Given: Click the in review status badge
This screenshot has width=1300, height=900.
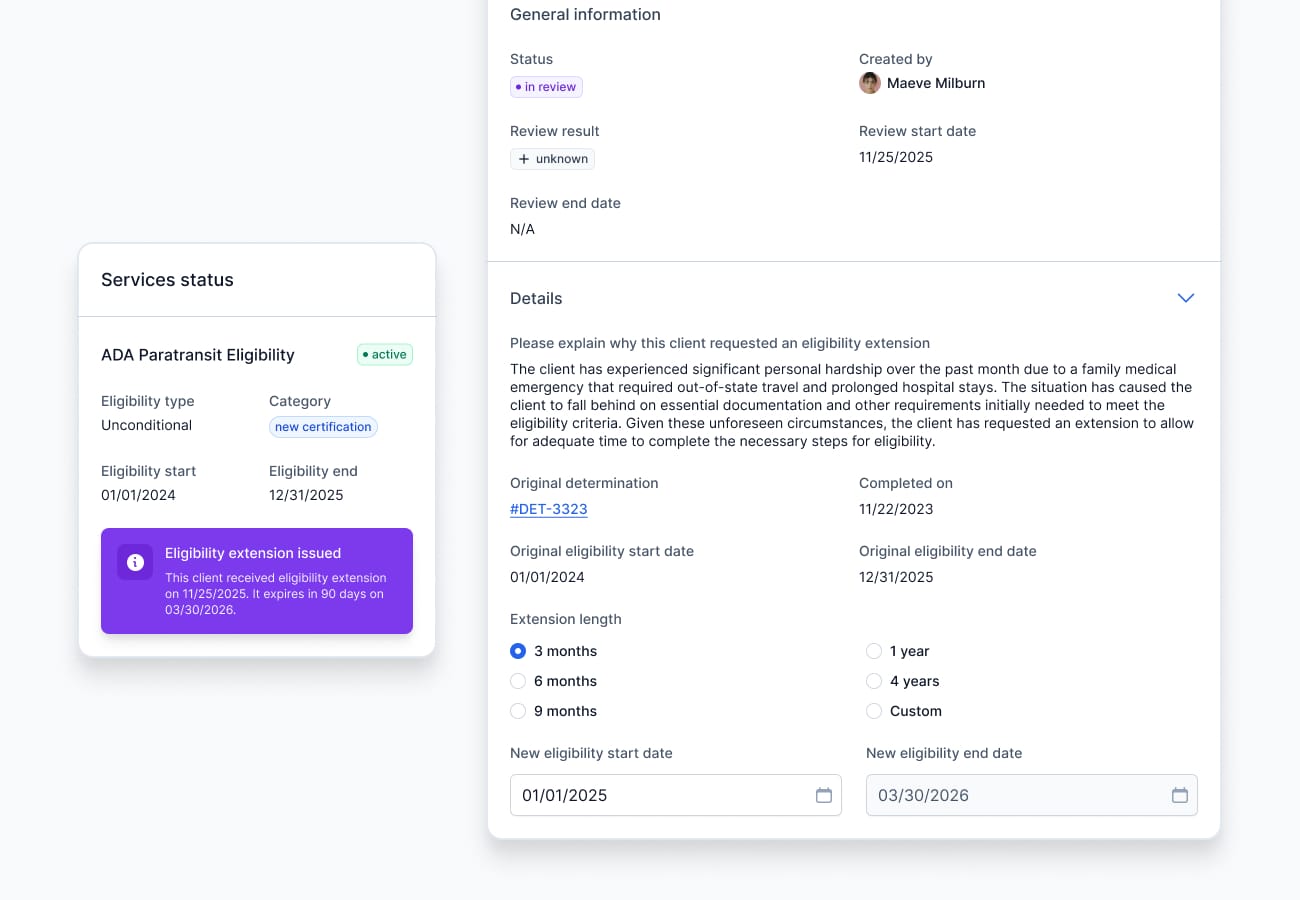Looking at the screenshot, I should 546,87.
